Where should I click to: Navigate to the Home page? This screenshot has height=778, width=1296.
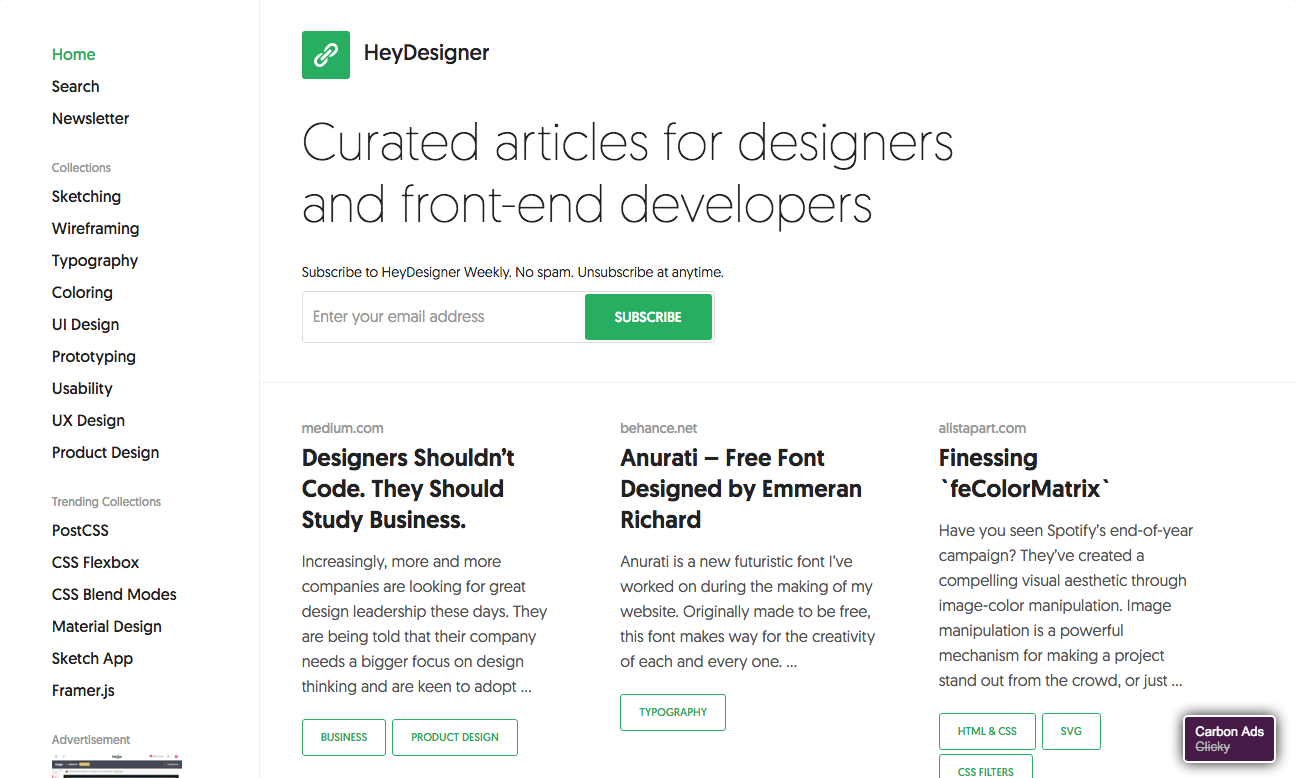(73, 54)
